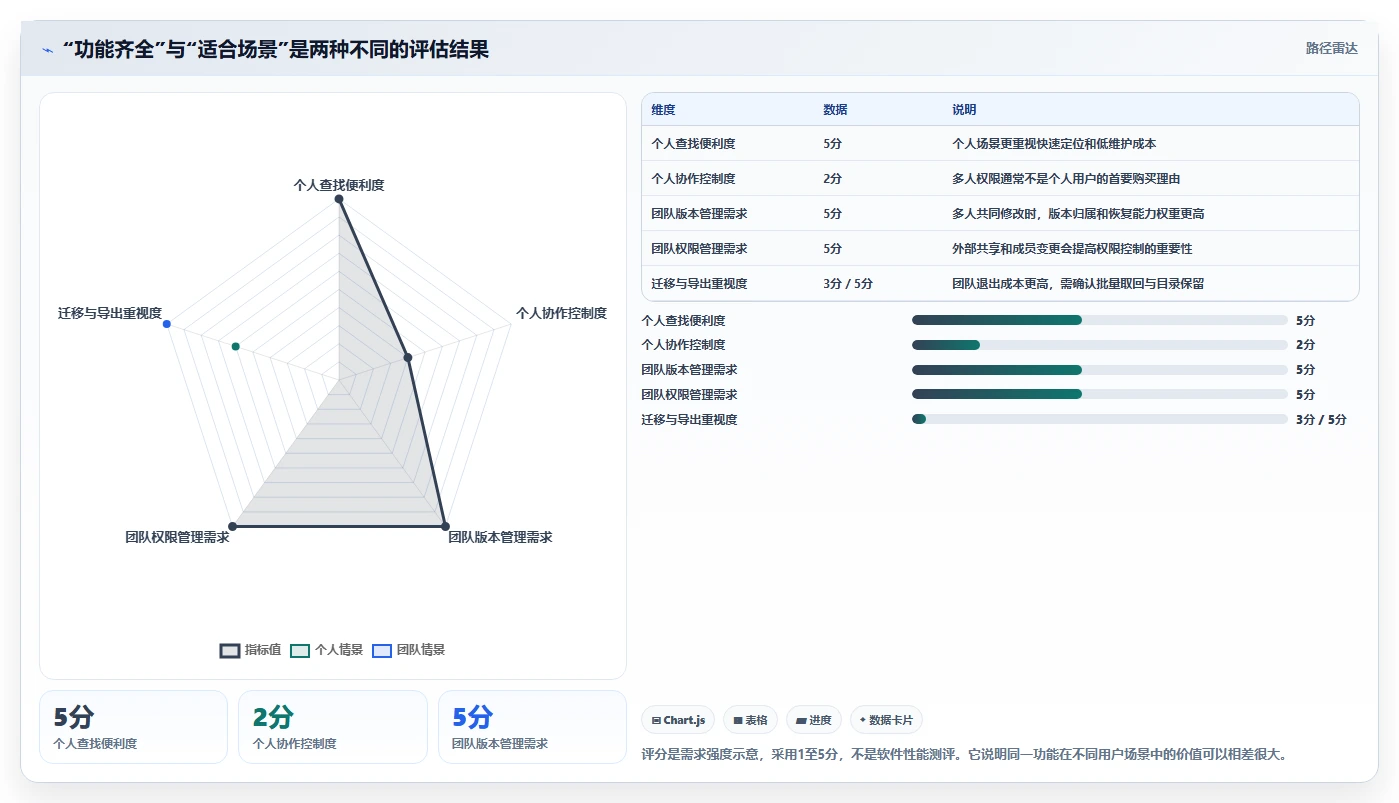Click the 路径雷达 label in header
This screenshot has width=1399, height=803.
click(x=1332, y=48)
